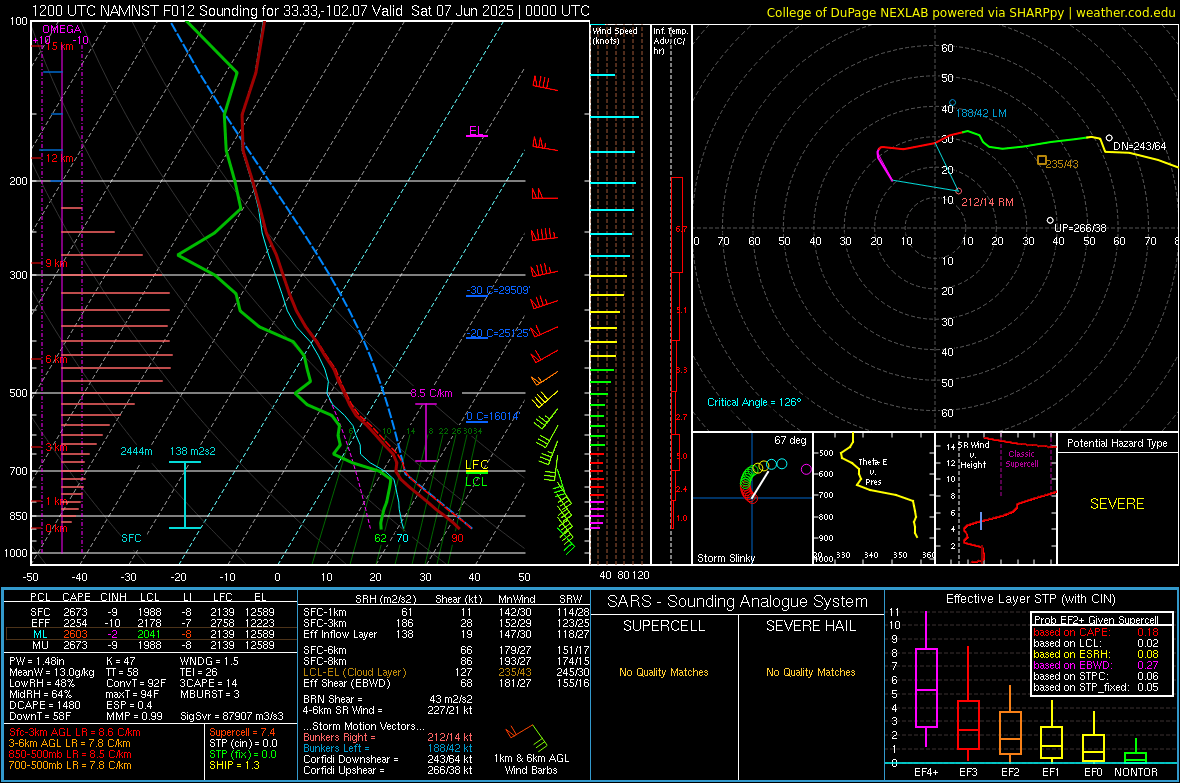The image size is (1180, 783).
Task: Click the Bunkers left-mover circle on the hodograph
Action: click(x=953, y=103)
